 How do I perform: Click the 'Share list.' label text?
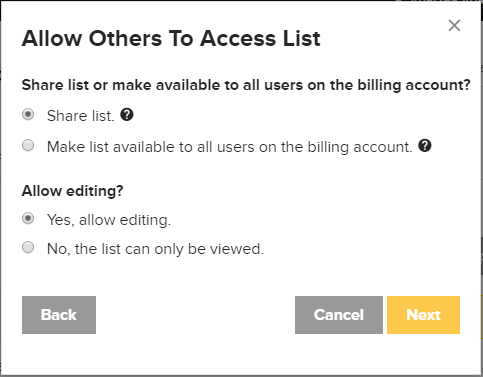point(81,116)
